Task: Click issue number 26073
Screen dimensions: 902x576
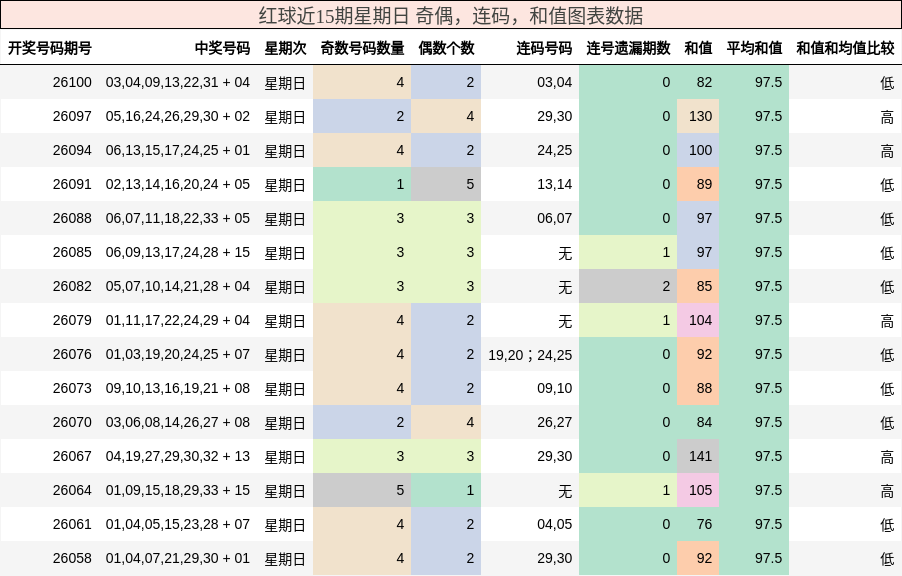Action: click(72, 388)
